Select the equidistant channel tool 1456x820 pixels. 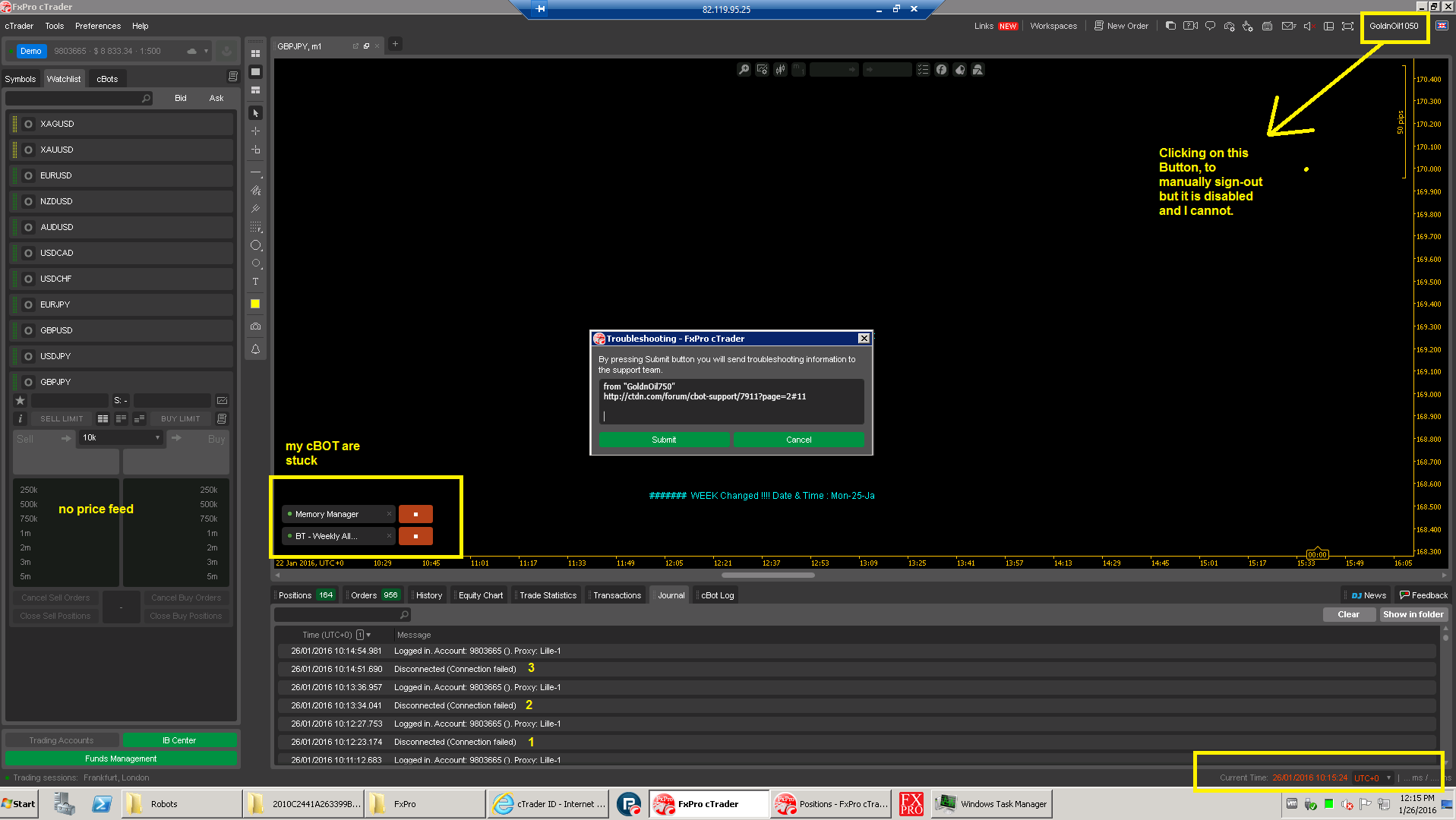[x=255, y=191]
